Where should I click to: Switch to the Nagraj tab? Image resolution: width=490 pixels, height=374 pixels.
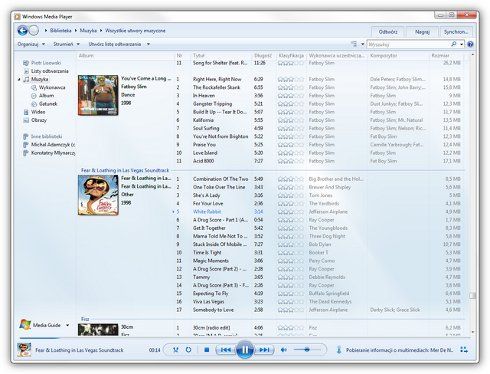point(422,32)
